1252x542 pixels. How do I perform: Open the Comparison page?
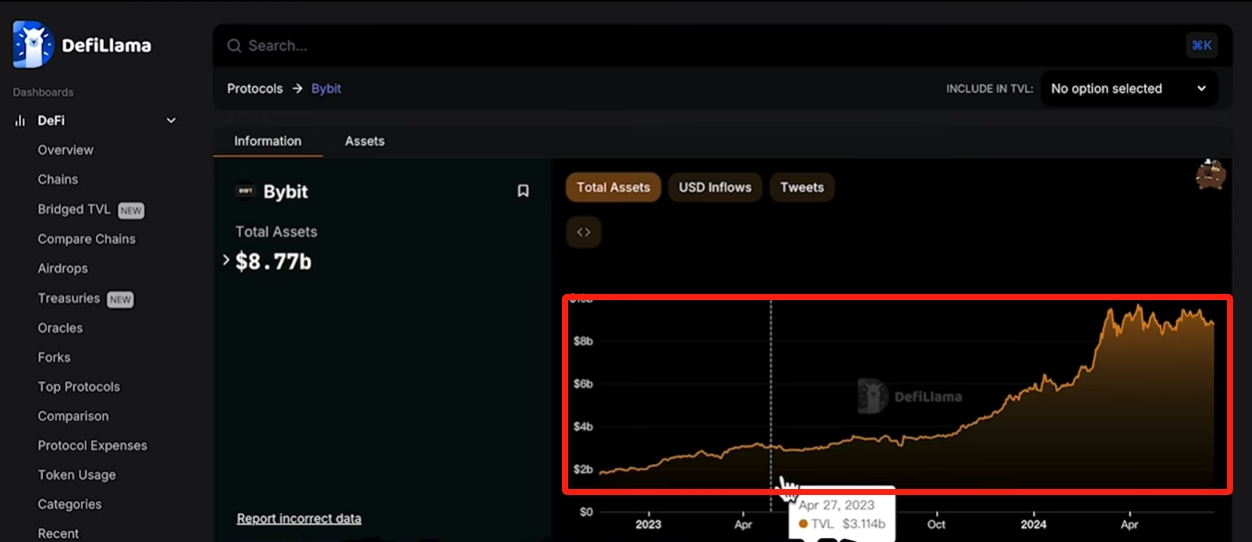point(73,416)
